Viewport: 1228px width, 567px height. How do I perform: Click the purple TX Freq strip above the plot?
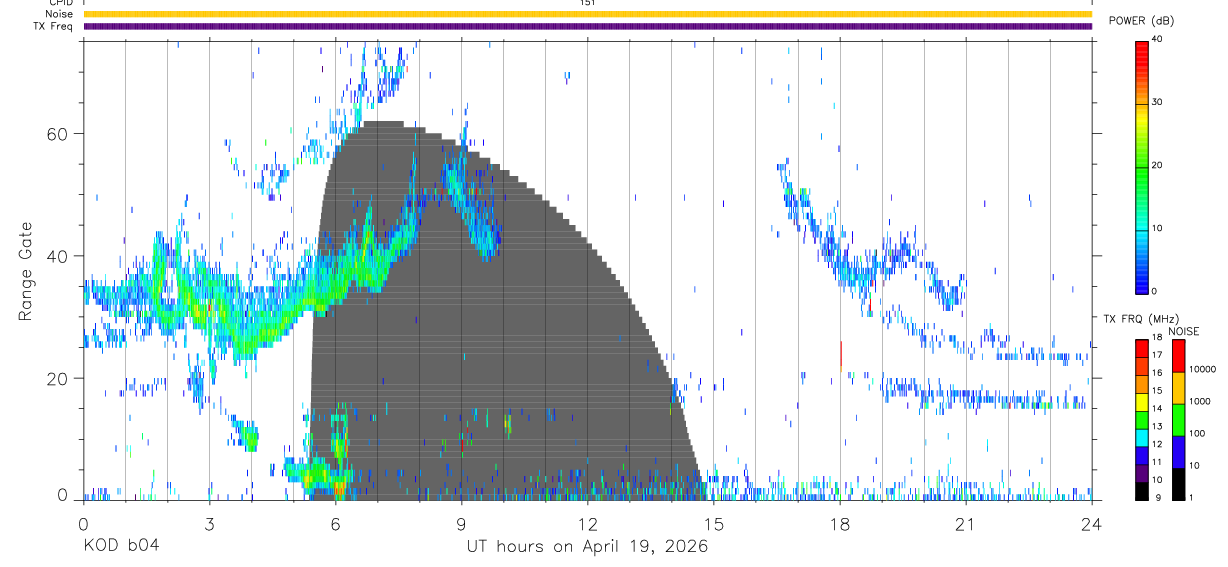(587, 26)
